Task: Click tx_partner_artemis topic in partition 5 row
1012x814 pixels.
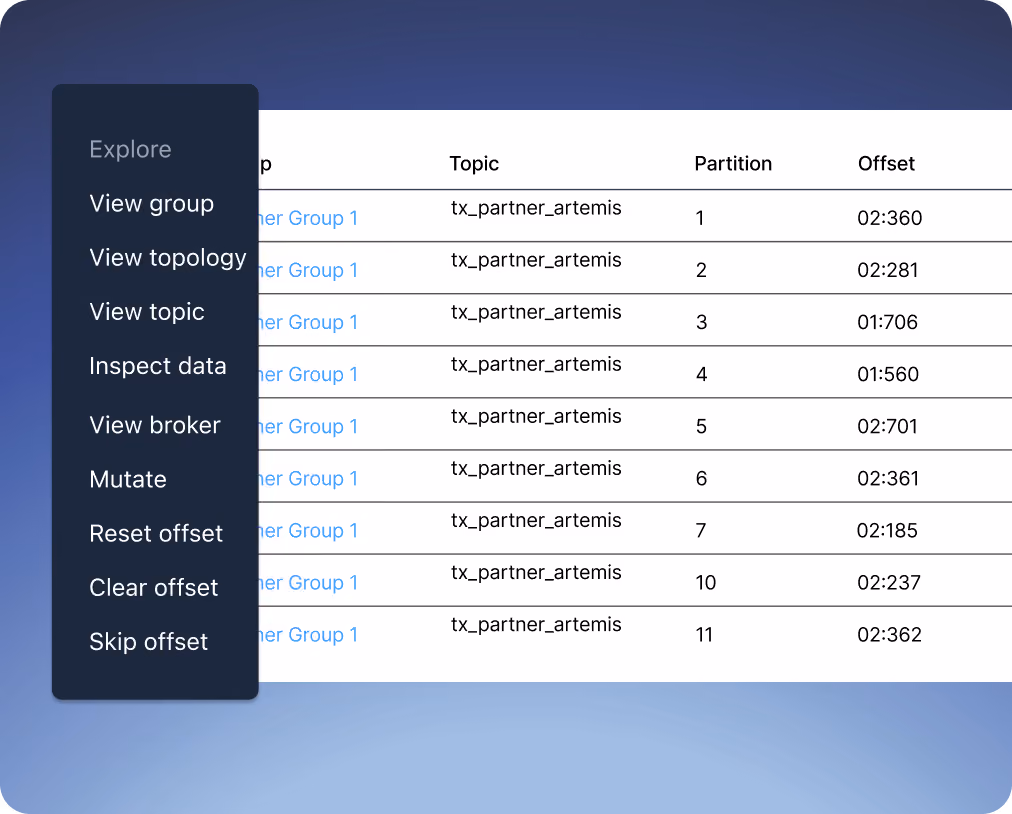Action: pos(536,417)
